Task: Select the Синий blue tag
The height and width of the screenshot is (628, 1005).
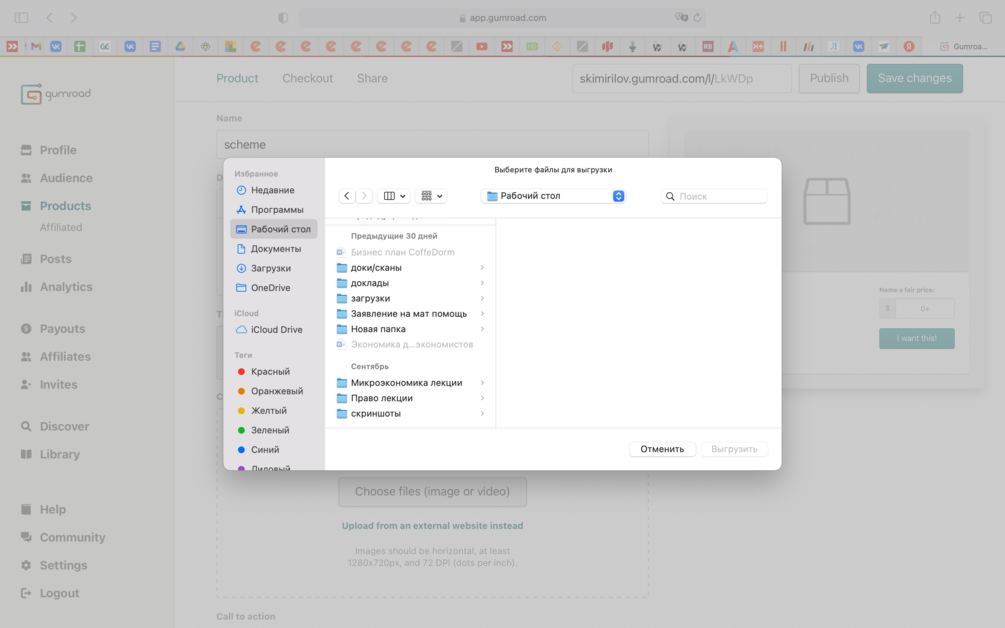Action: 264,450
